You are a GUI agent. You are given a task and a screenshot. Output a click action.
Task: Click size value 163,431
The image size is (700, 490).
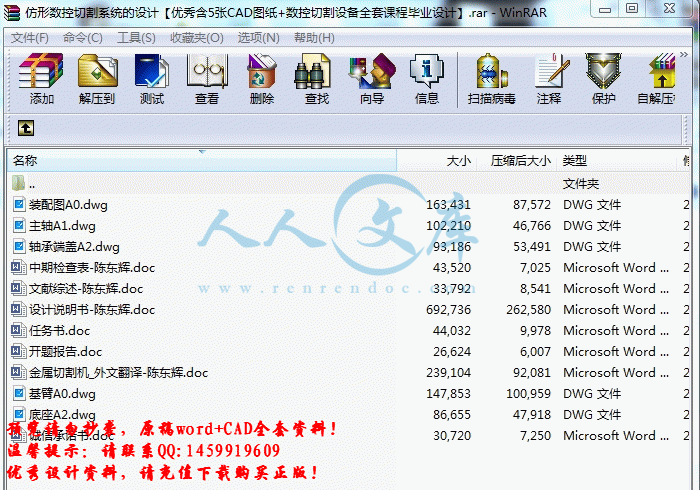pyautogui.click(x=448, y=205)
